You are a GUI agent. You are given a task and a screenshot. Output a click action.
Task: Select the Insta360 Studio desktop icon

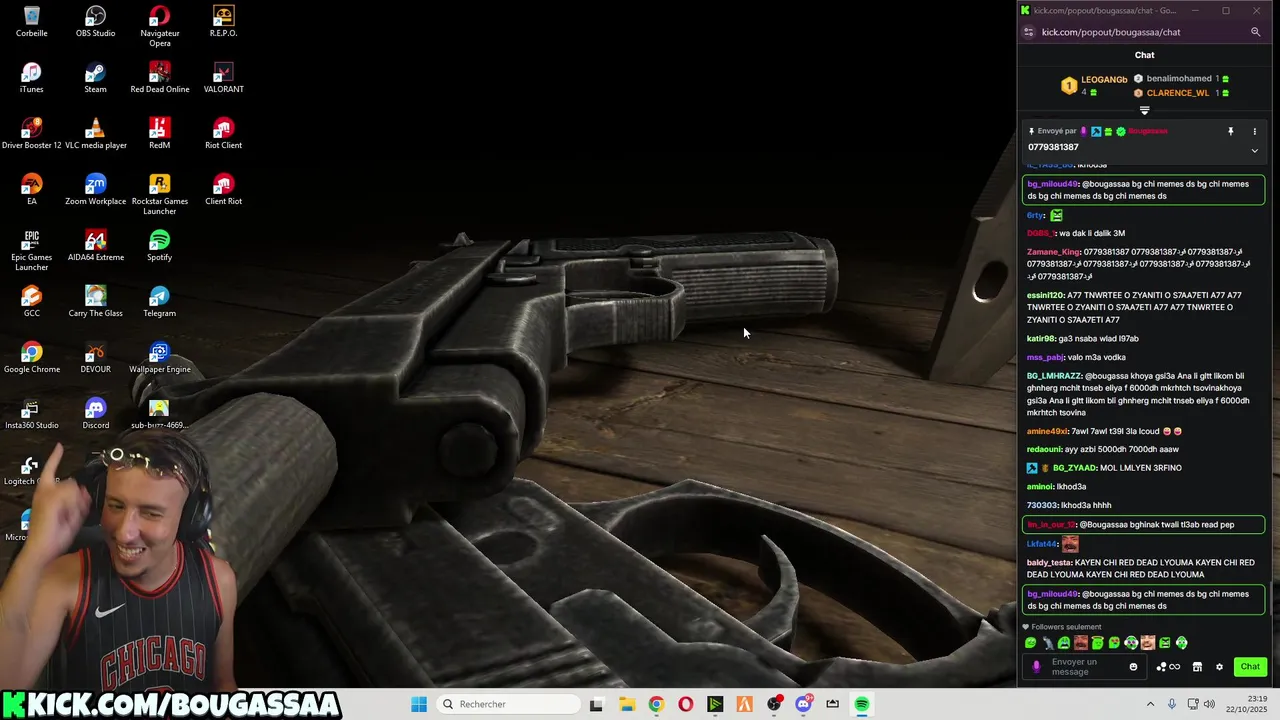click(32, 413)
